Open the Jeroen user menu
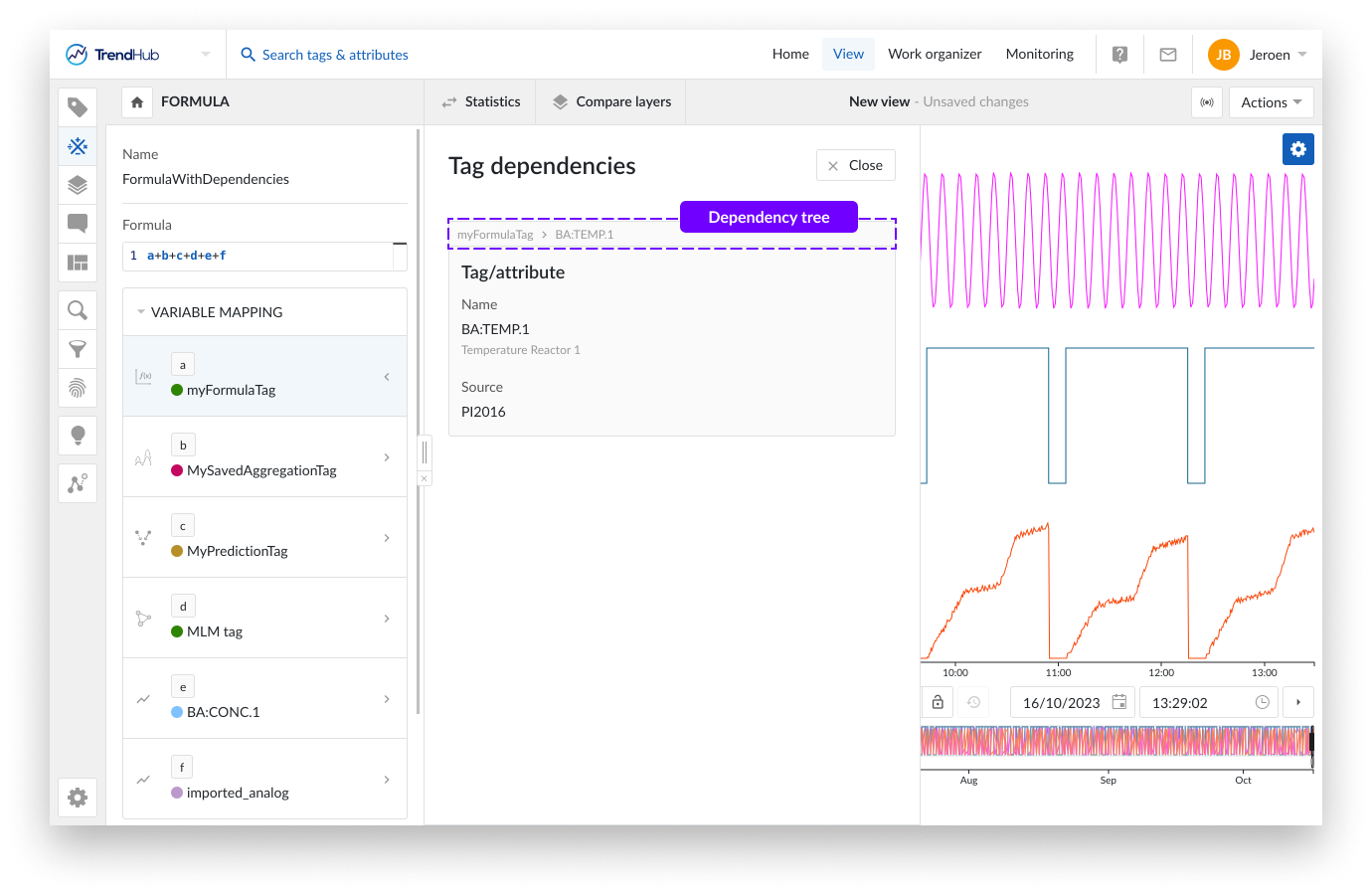Screen dimensions: 1372x895 [x=1258, y=55]
